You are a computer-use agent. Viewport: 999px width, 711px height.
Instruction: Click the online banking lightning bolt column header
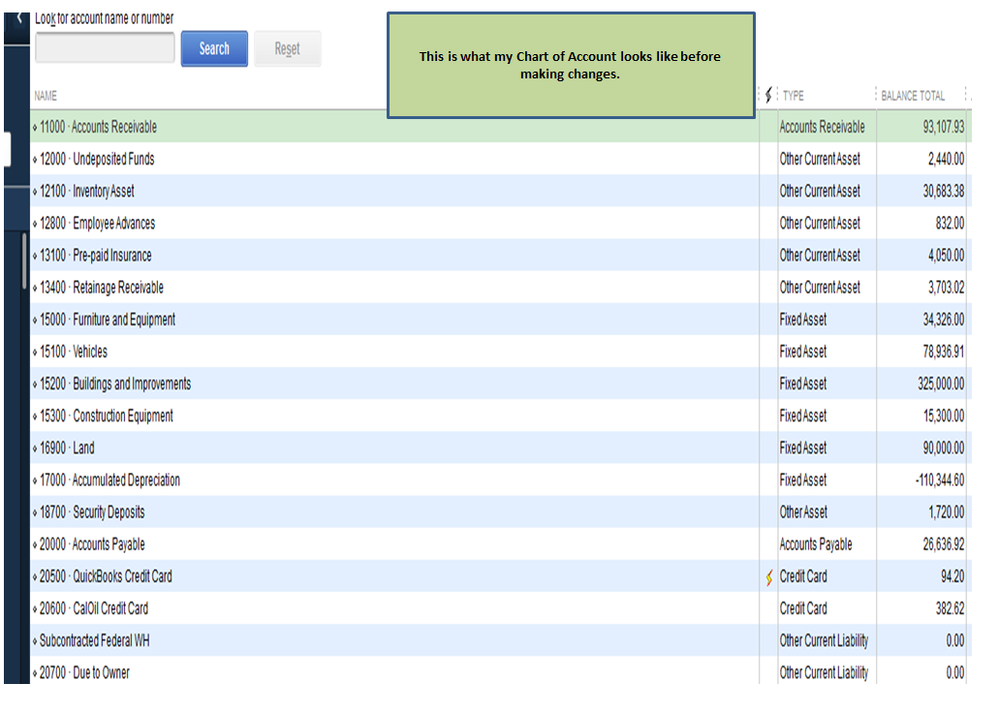pyautogui.click(x=768, y=95)
